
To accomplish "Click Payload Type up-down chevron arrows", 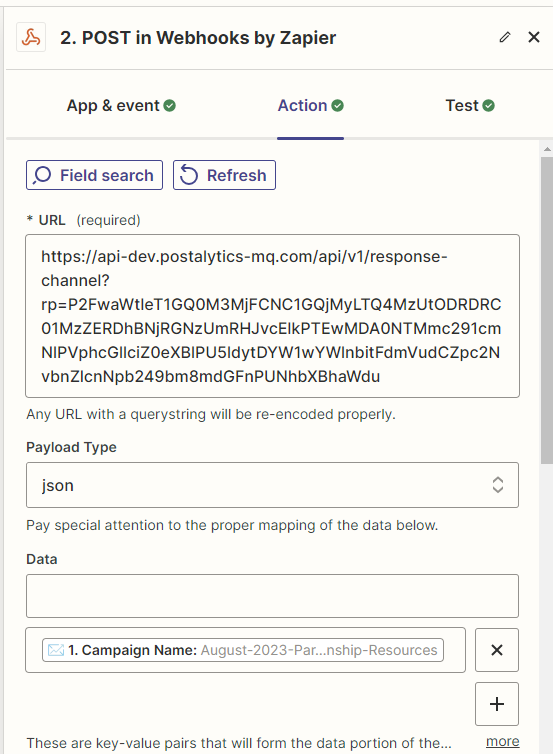I will [498, 485].
